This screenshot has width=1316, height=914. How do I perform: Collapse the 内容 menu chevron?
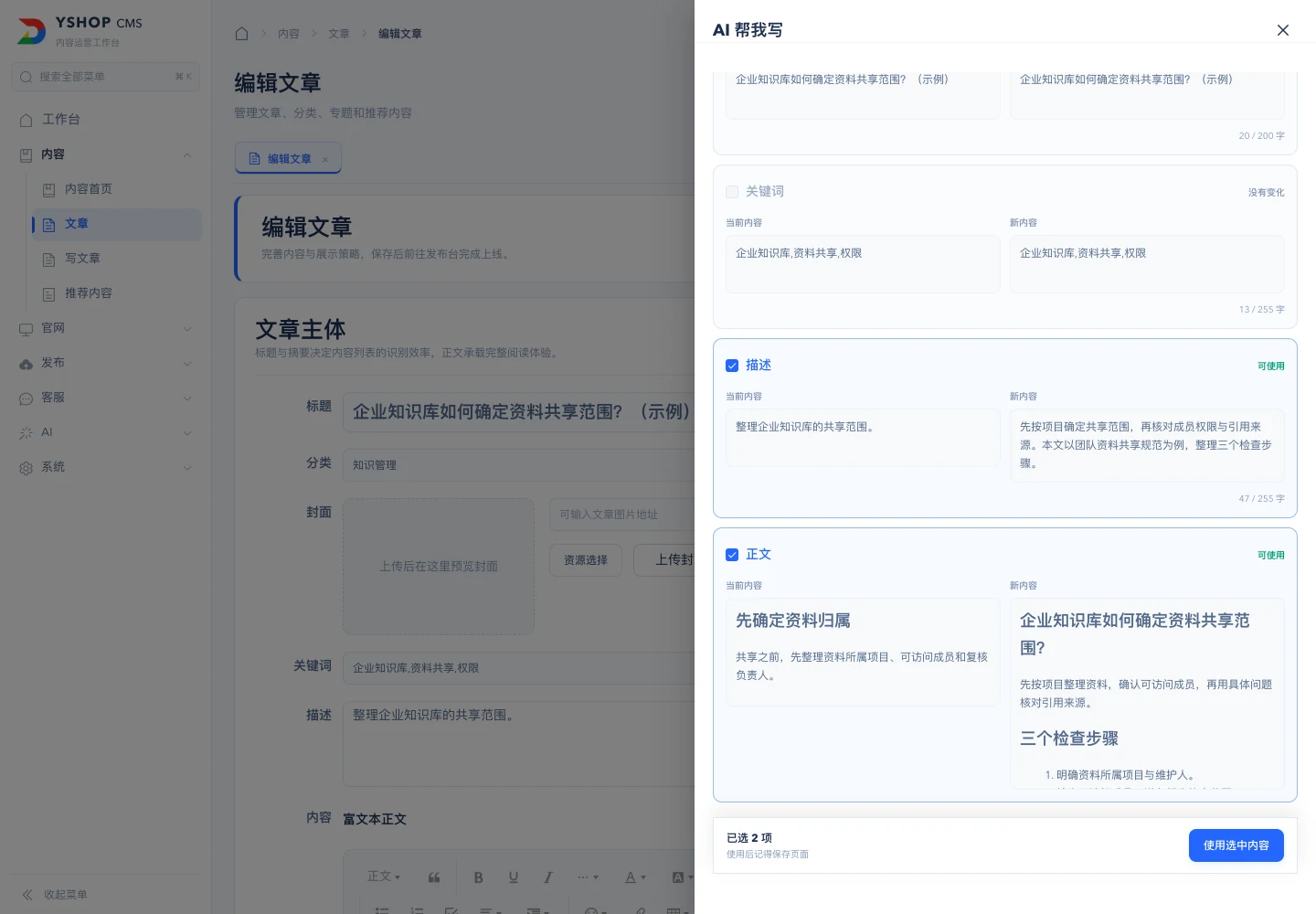click(187, 154)
